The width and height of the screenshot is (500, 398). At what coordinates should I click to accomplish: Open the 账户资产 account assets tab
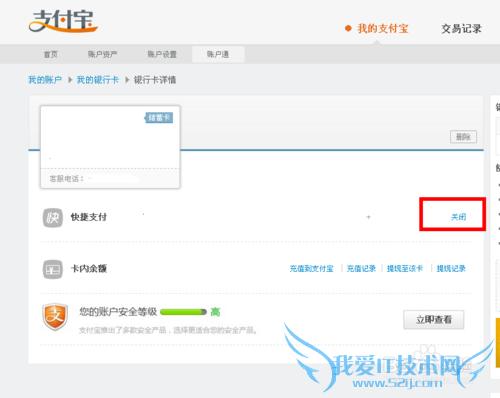[102, 54]
